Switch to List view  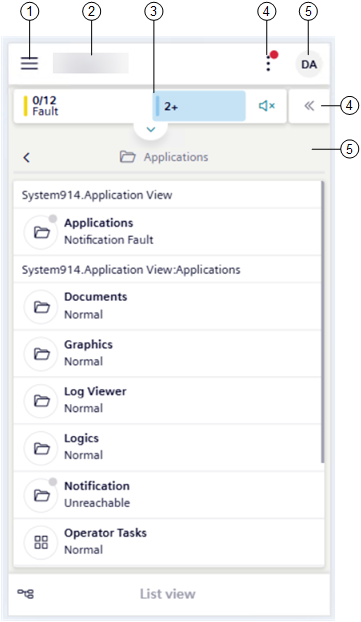point(167,594)
